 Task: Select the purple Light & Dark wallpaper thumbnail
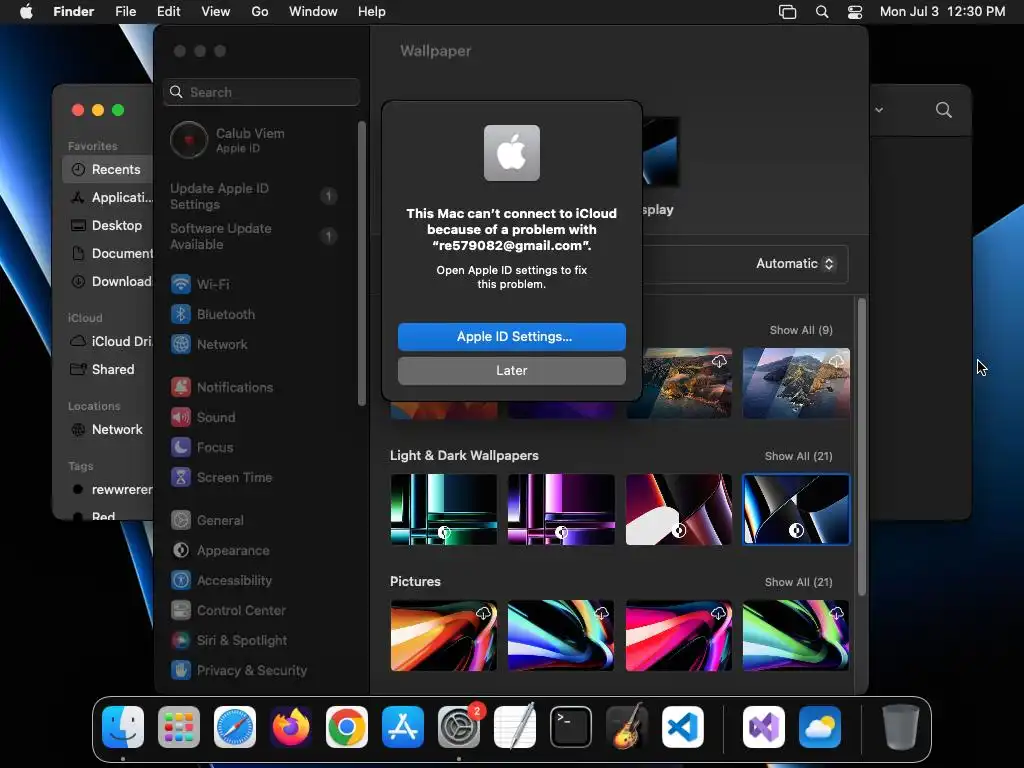pyautogui.click(x=561, y=509)
